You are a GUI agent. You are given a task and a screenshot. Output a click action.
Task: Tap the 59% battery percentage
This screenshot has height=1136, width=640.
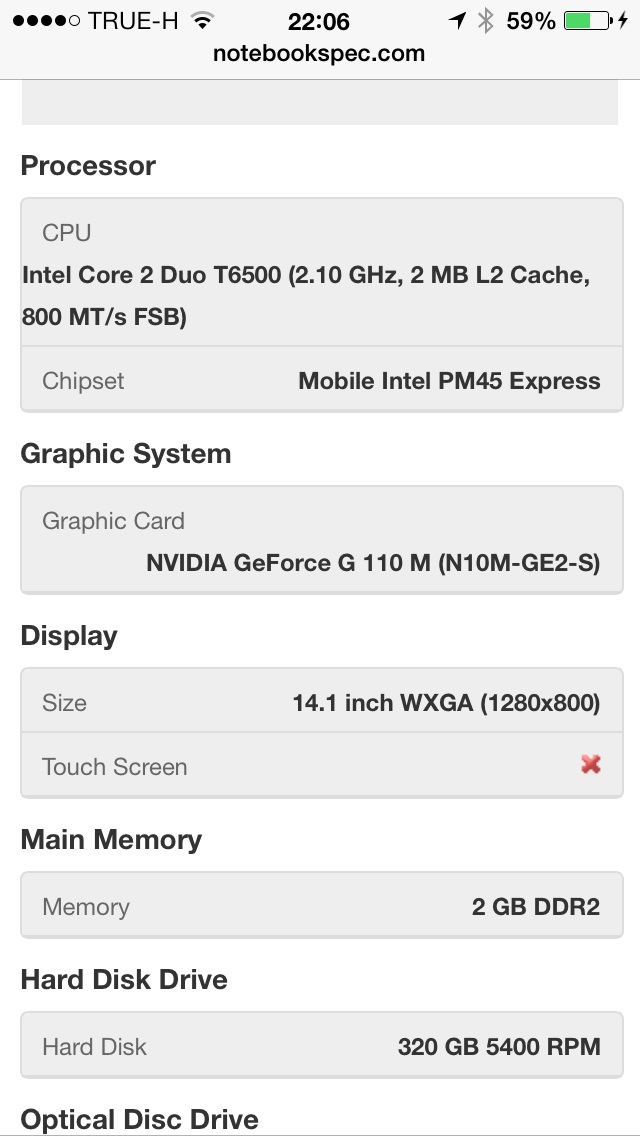[531, 20]
